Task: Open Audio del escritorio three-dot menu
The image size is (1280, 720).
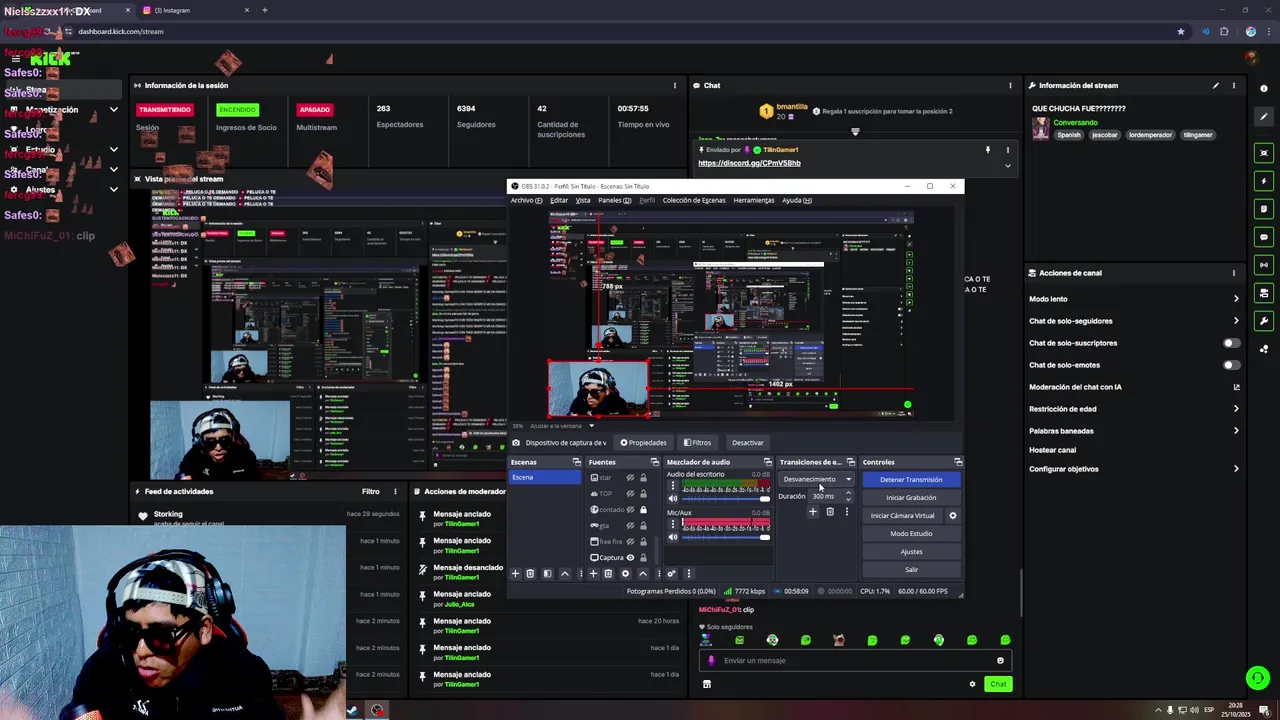Action: pyautogui.click(x=672, y=487)
